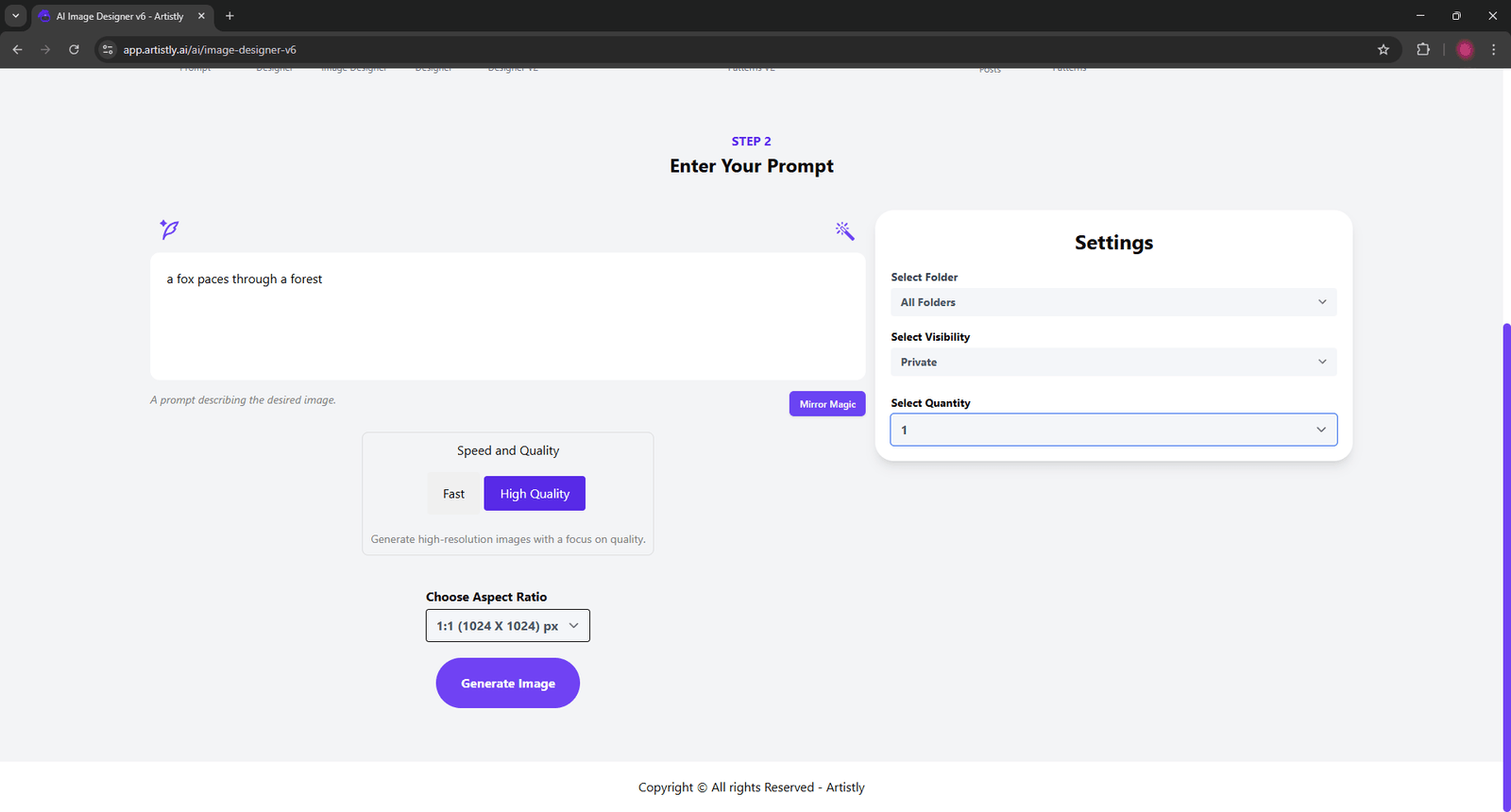
Task: Select the Fast speed option
Action: (x=453, y=494)
